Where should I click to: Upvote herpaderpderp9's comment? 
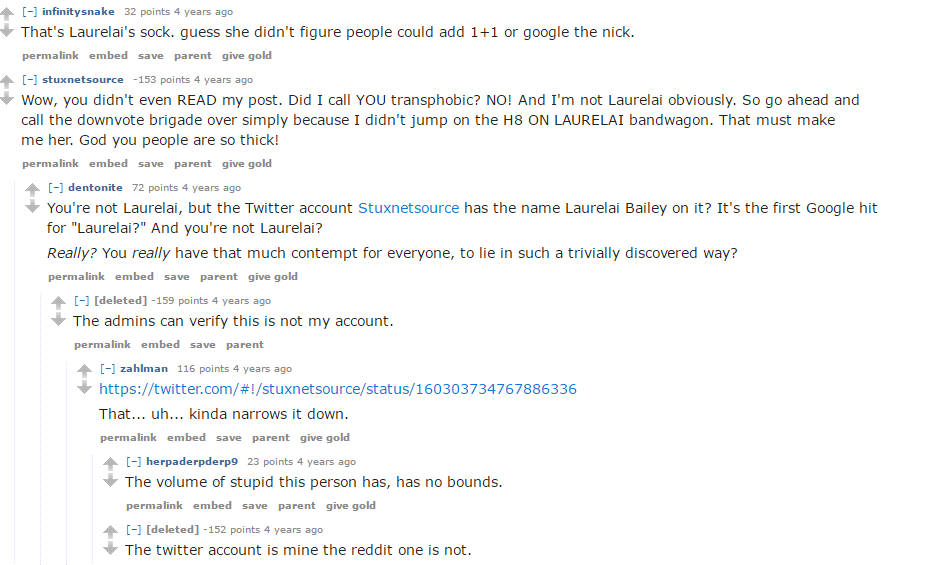click(x=110, y=464)
